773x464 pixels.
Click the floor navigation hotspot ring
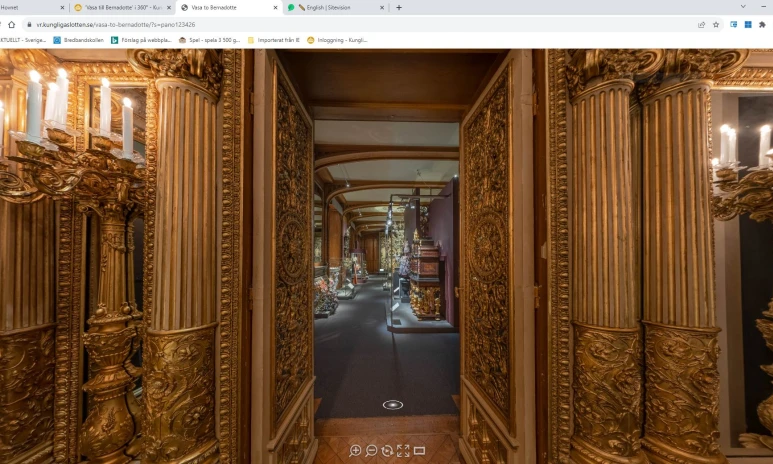click(393, 405)
